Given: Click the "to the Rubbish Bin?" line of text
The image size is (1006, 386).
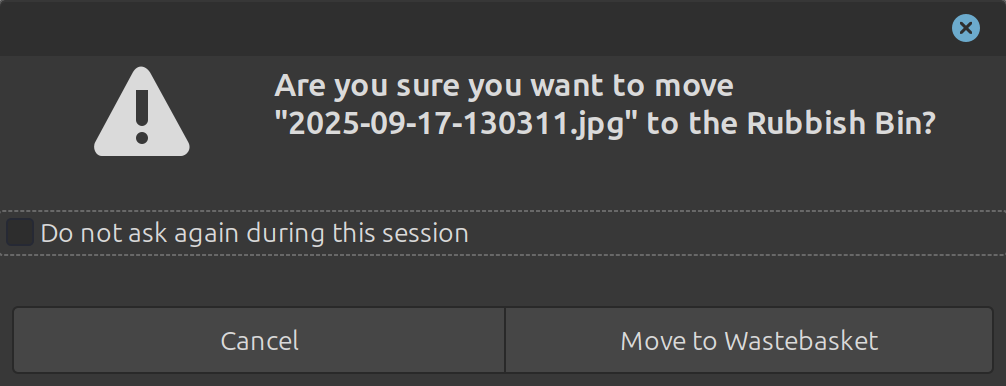Looking at the screenshot, I should click(x=791, y=124).
